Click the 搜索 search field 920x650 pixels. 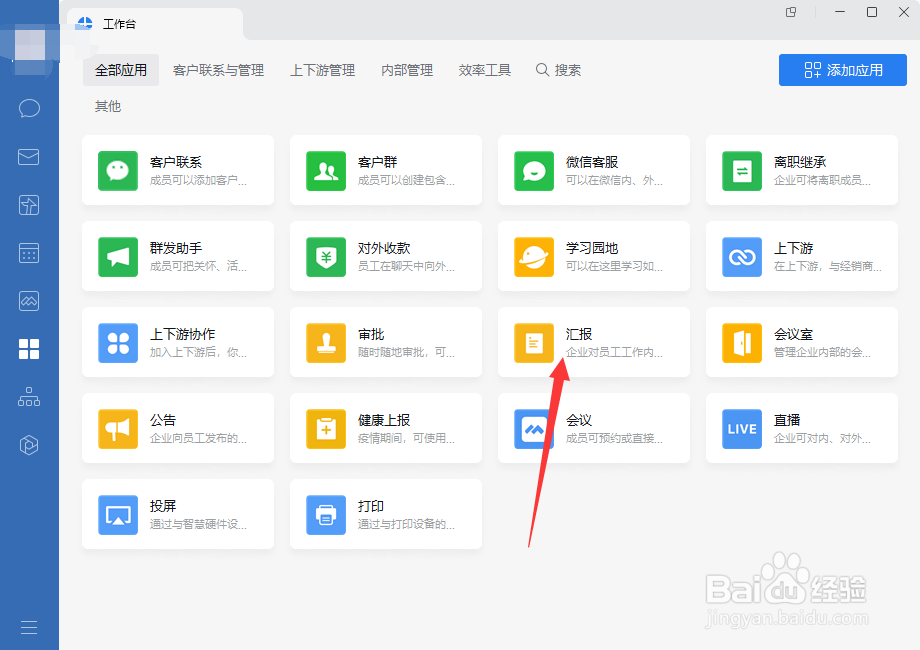559,70
